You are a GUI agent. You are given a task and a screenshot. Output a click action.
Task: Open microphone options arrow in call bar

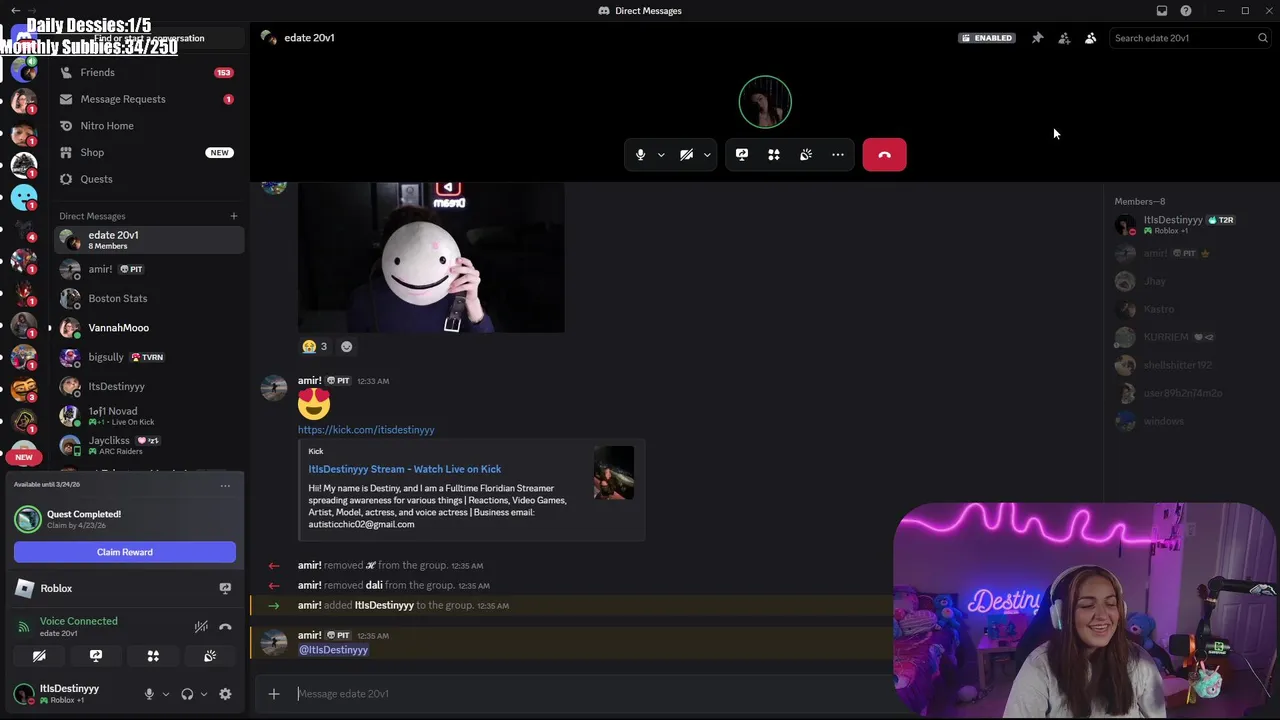[661, 155]
